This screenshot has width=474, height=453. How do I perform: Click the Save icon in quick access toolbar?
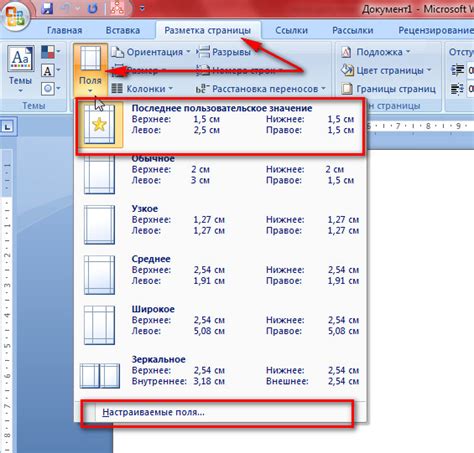[x=48, y=8]
